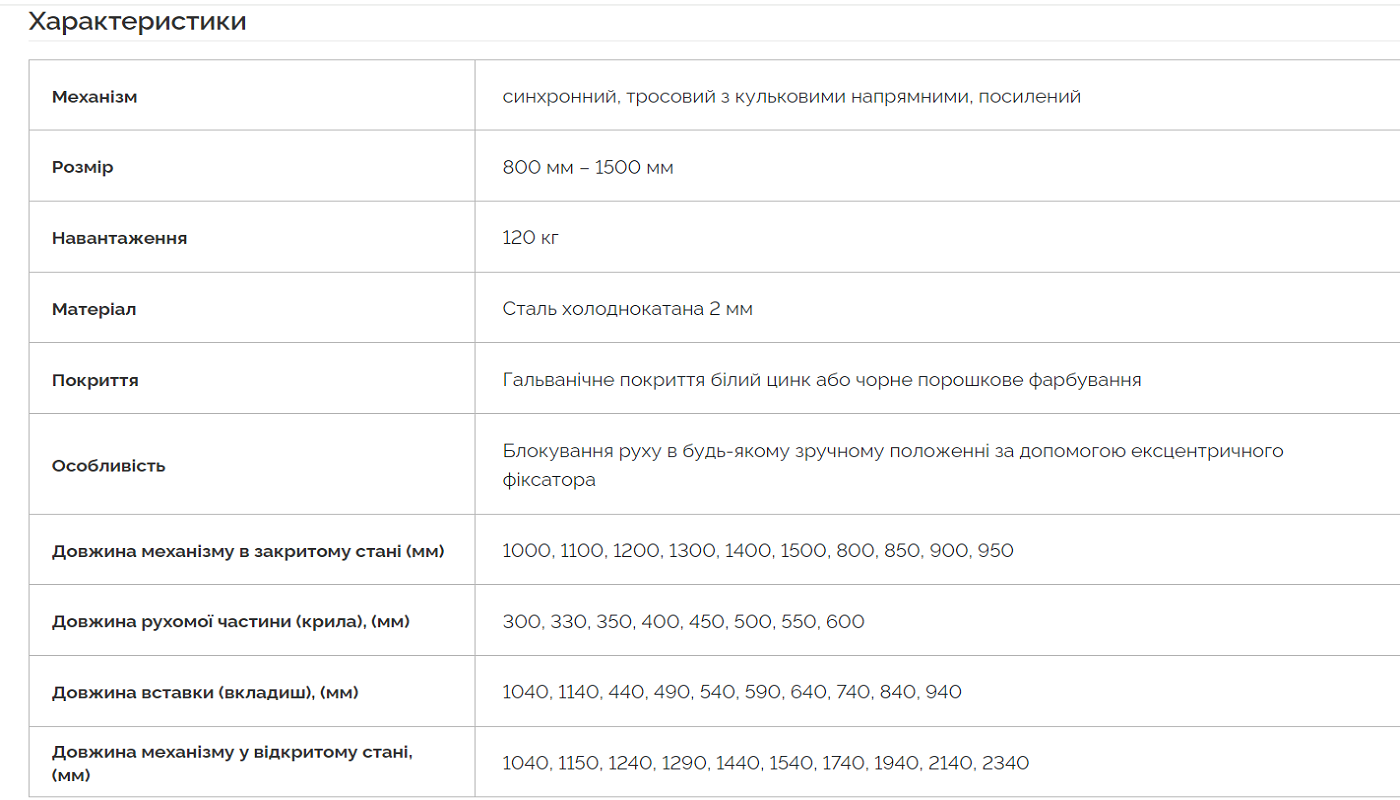The height and width of the screenshot is (800, 1400).
Task: Select the Механізм row label
Action: [95, 97]
